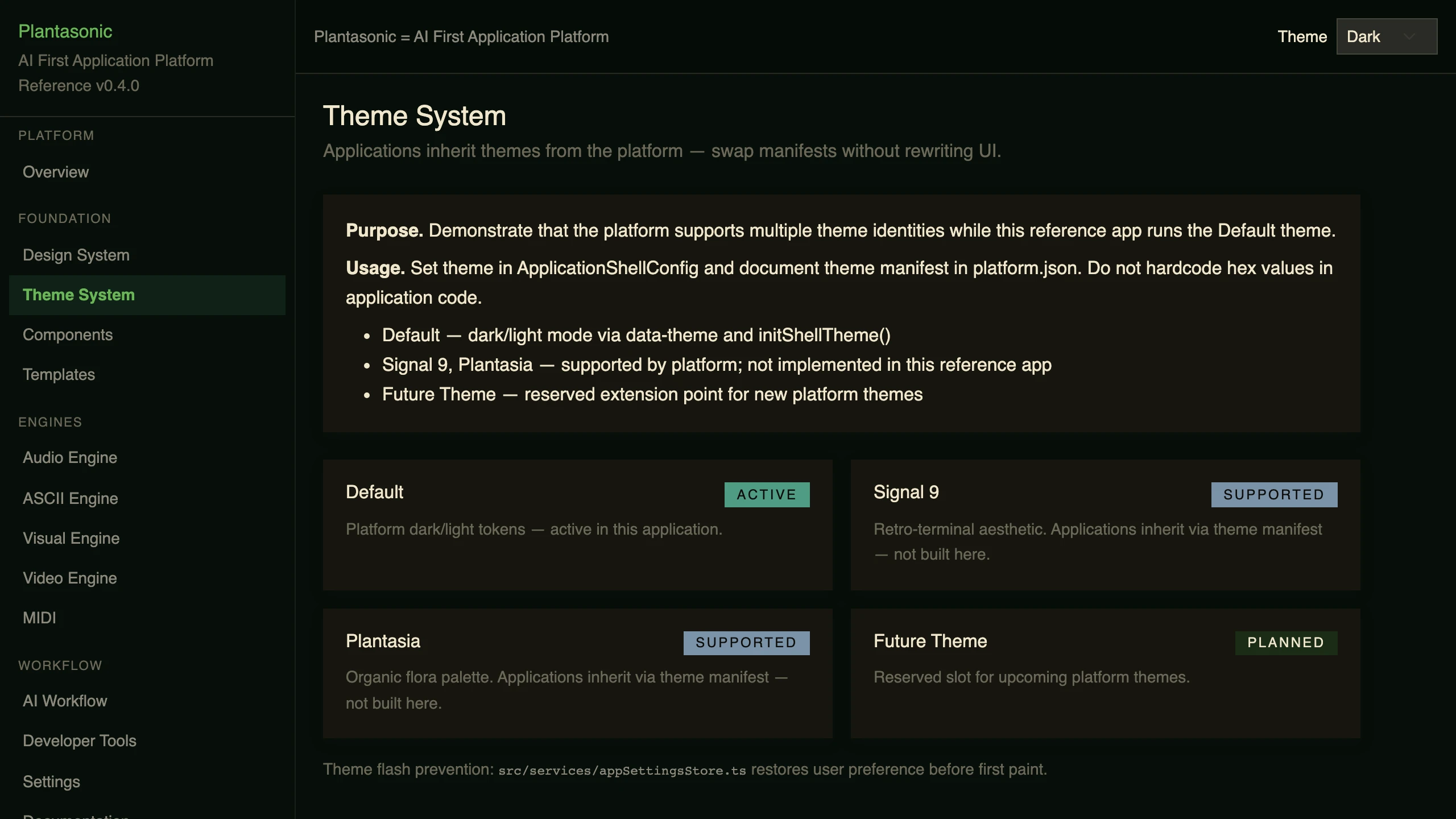Open Audio Engine page
The width and height of the screenshot is (1456, 819).
coord(147,457)
